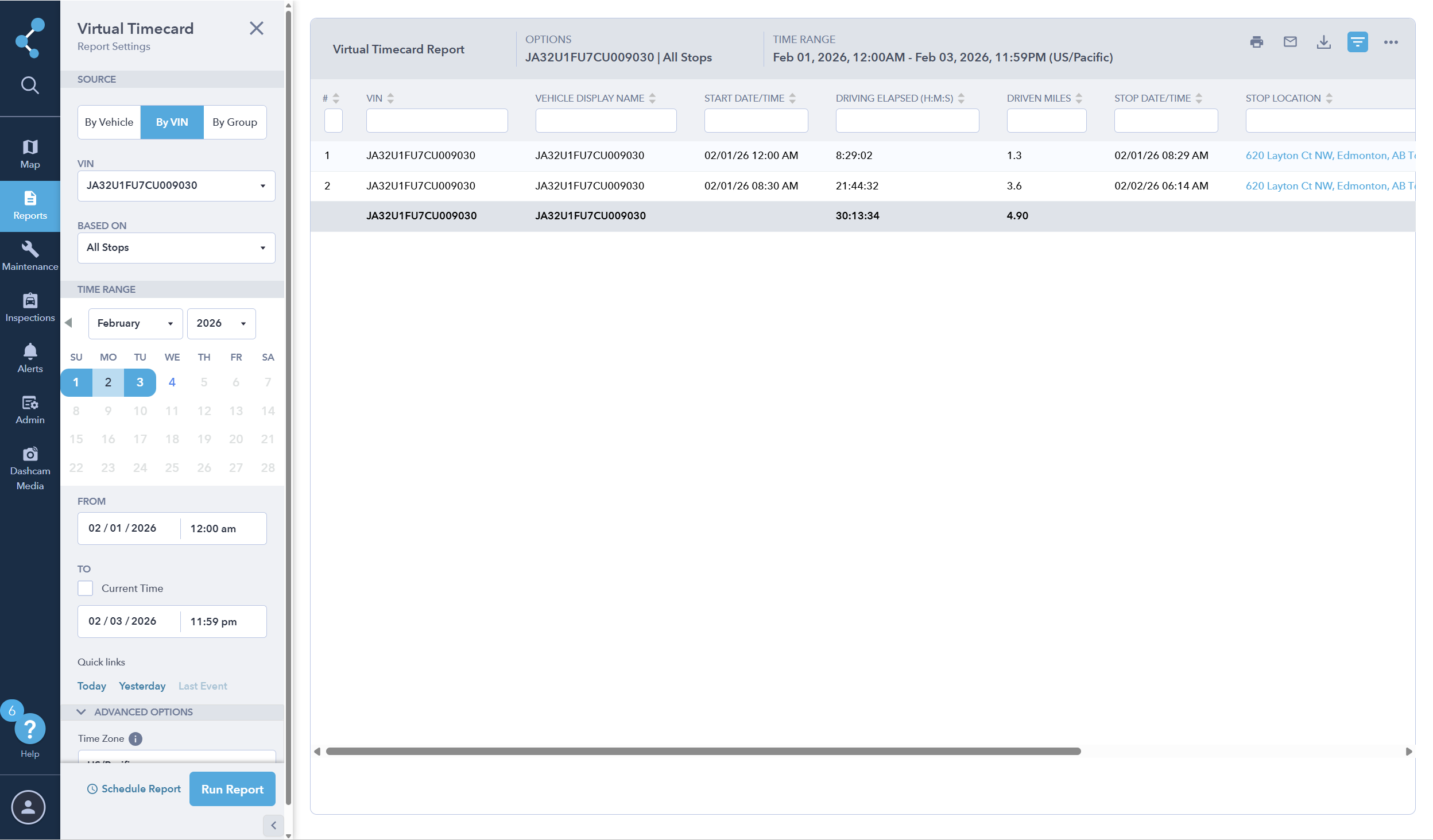Viewport: 1433px width, 840px height.
Task: Open row 1 stop location link
Action: tap(1330, 156)
